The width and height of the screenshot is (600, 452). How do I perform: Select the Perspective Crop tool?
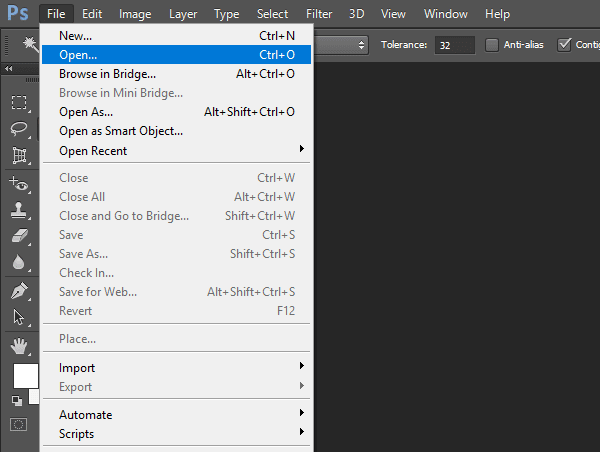(19, 155)
